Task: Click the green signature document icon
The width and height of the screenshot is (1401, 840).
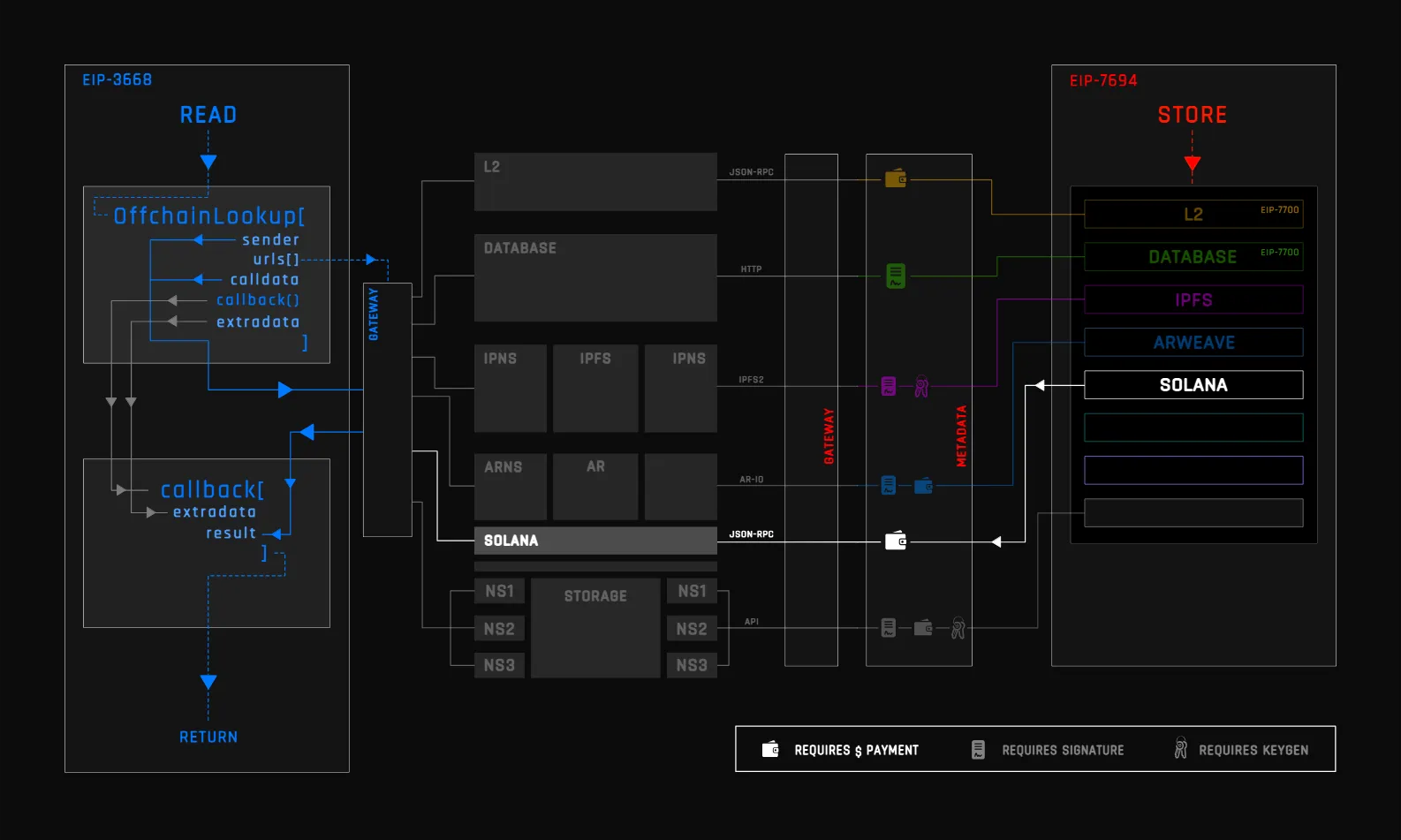Action: click(896, 276)
